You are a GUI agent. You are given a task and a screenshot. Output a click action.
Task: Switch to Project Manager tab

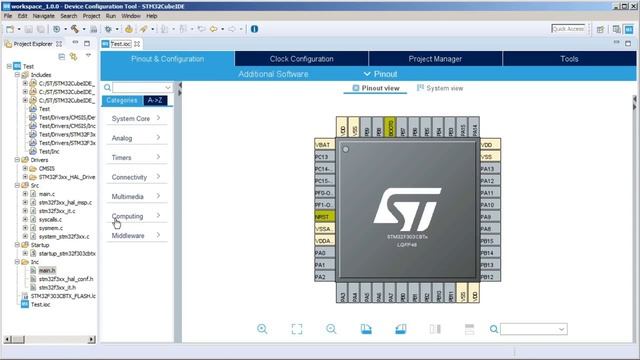tap(435, 59)
